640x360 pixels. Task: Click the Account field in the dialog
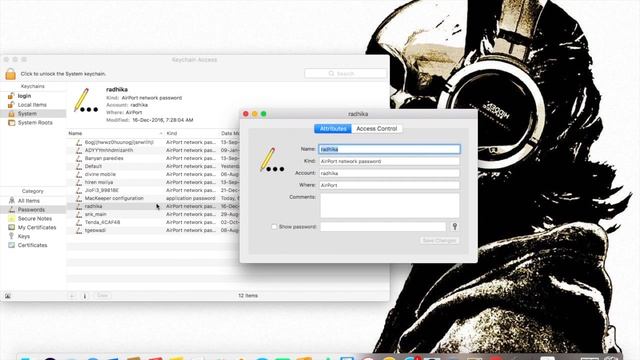(389, 173)
